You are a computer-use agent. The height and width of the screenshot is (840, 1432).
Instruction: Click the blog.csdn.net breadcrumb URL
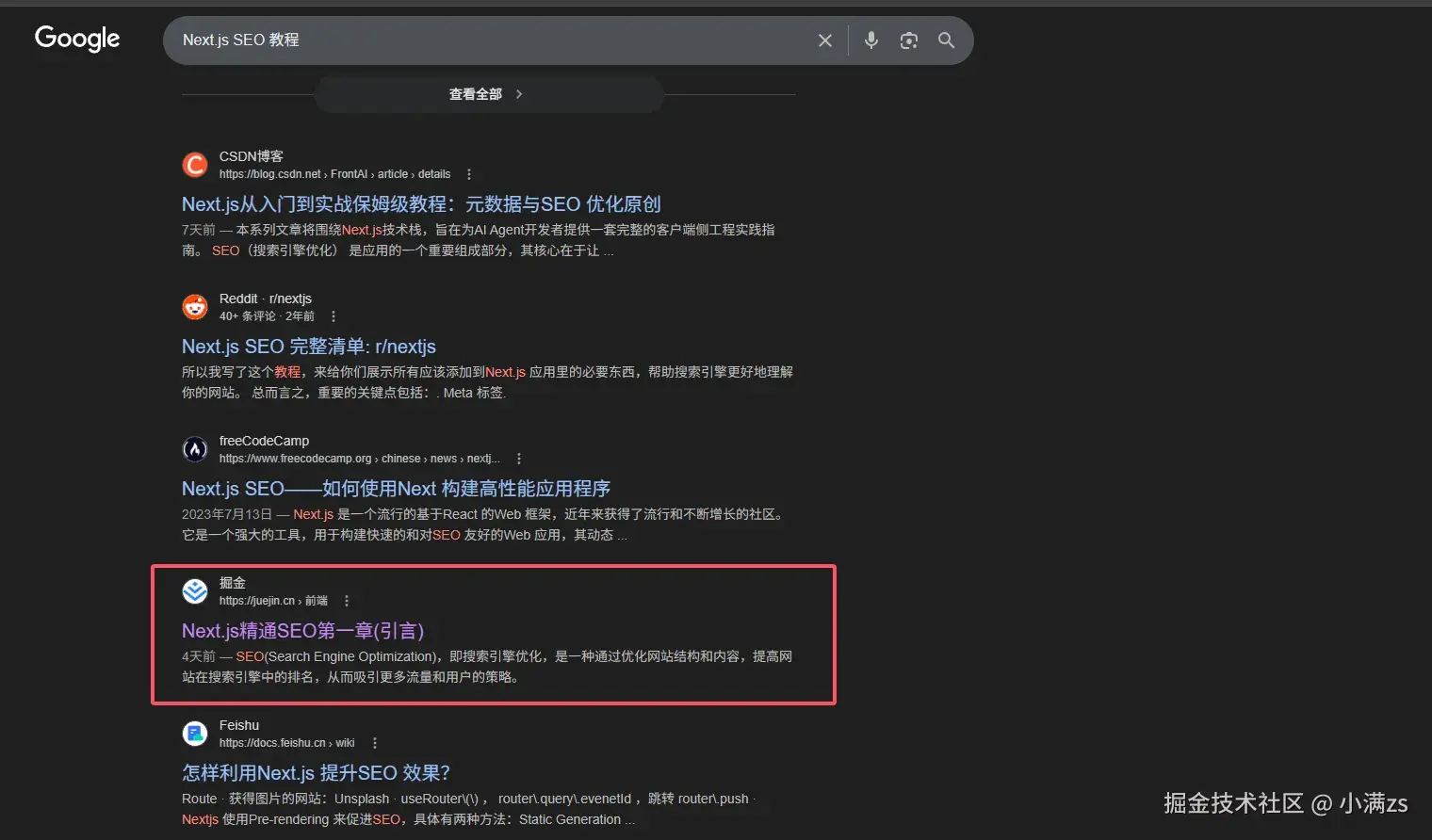click(x=335, y=174)
